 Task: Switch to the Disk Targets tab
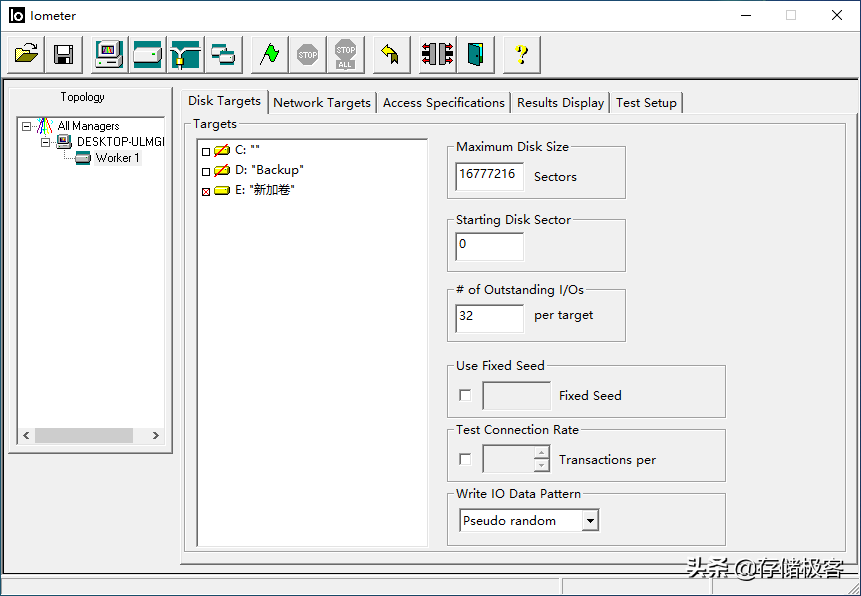(225, 101)
